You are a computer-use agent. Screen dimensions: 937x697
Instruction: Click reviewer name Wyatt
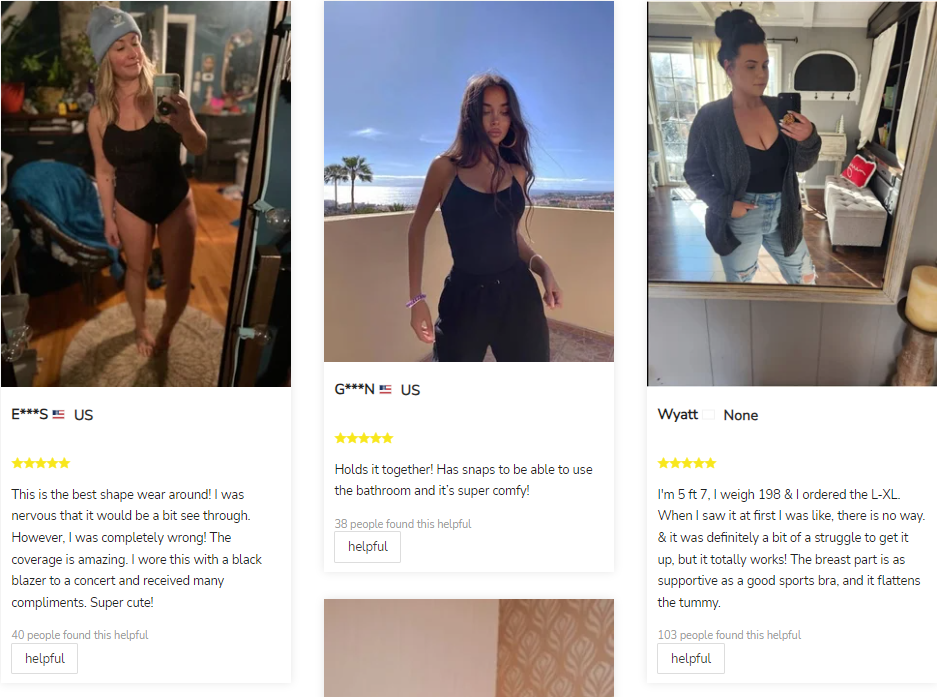(x=678, y=414)
